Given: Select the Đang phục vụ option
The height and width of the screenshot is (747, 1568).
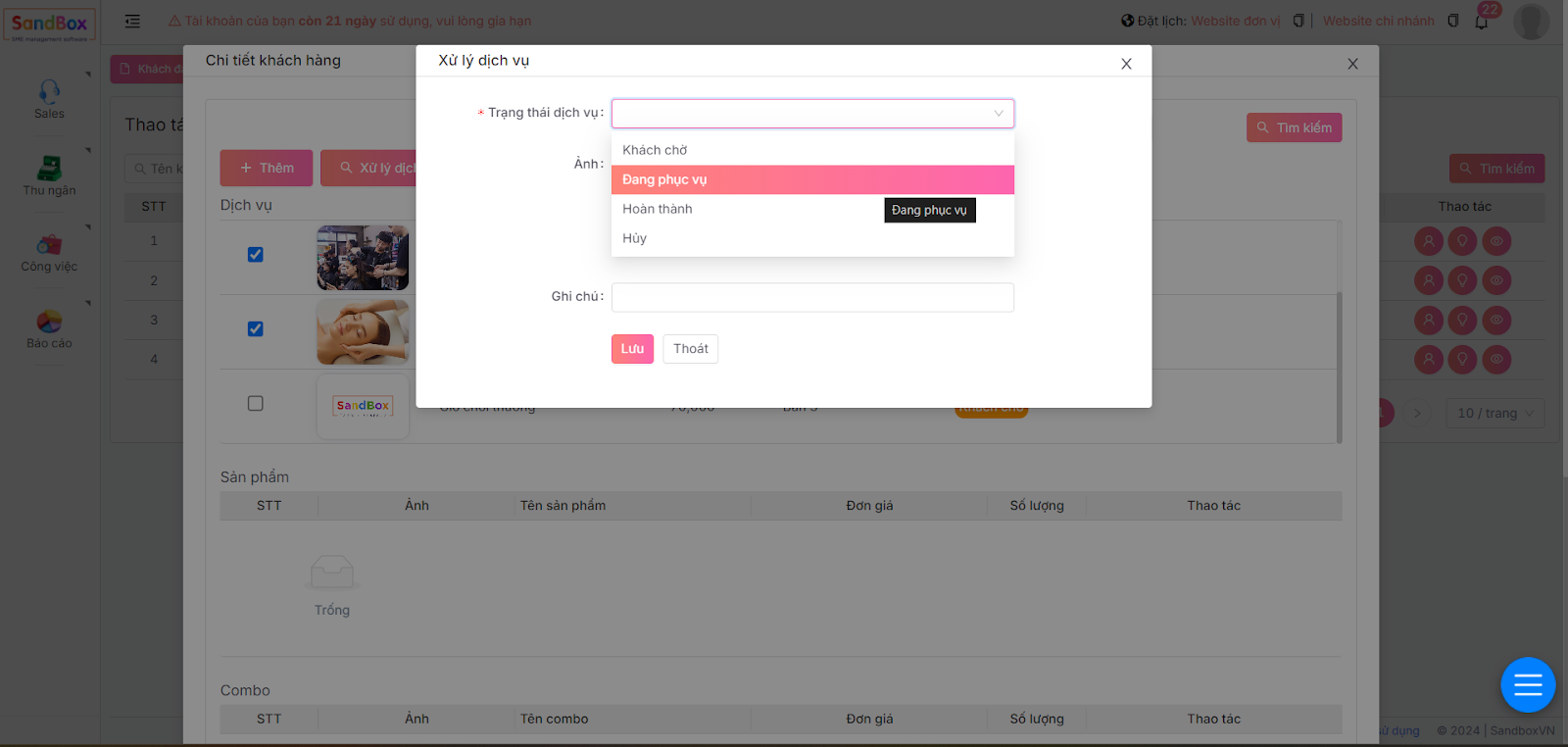Looking at the screenshot, I should (664, 179).
